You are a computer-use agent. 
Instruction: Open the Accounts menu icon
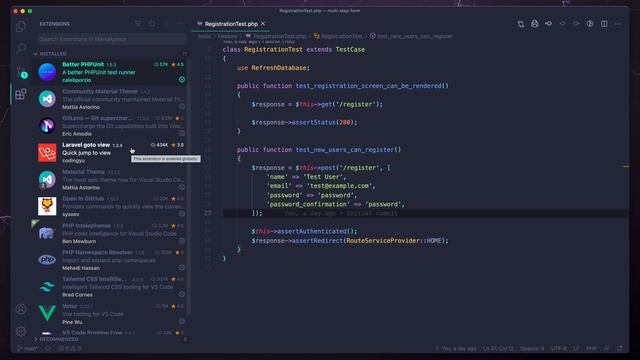(21, 309)
